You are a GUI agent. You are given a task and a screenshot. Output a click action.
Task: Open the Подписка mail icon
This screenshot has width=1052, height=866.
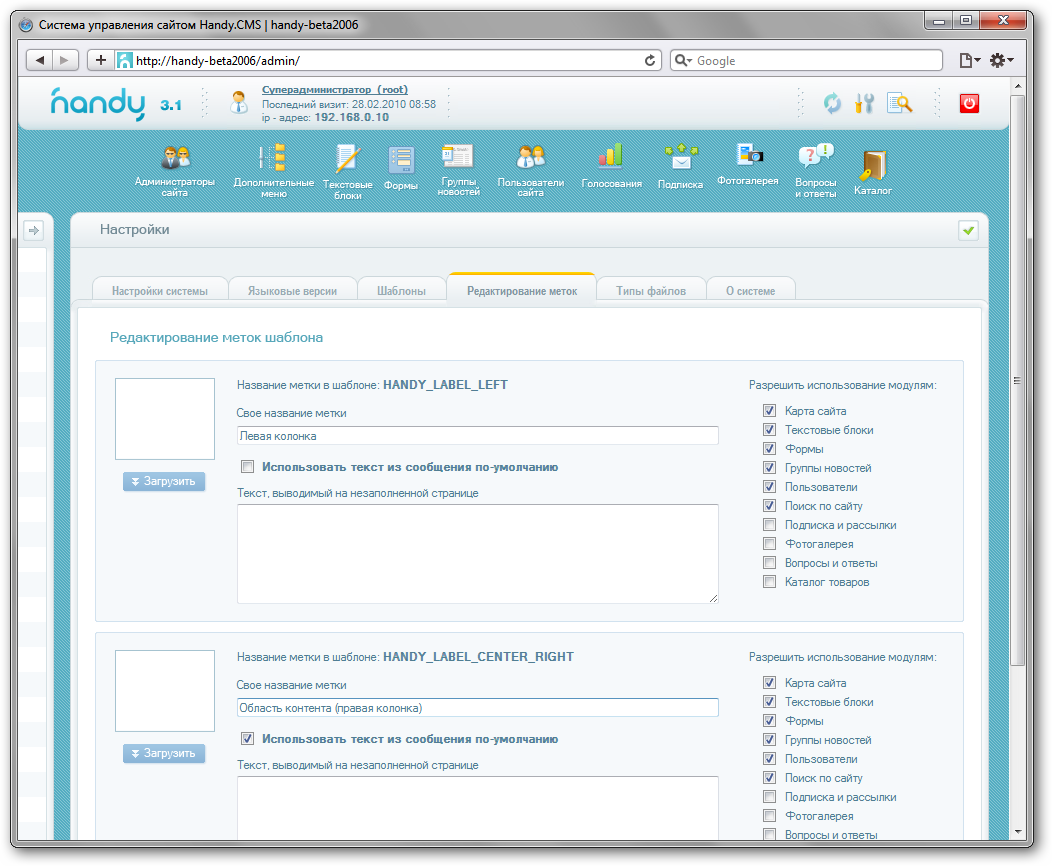pyautogui.click(x=680, y=157)
